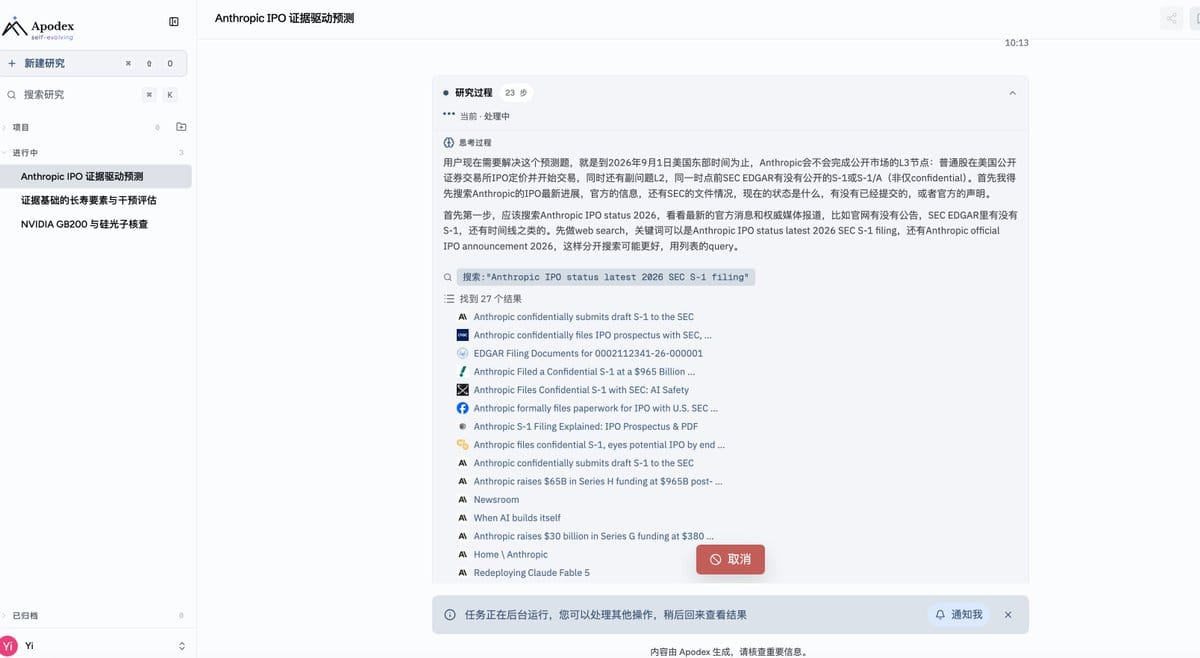This screenshot has height=658, width=1200.
Task: Open 'When AI builds itself' link
Action: click(517, 518)
